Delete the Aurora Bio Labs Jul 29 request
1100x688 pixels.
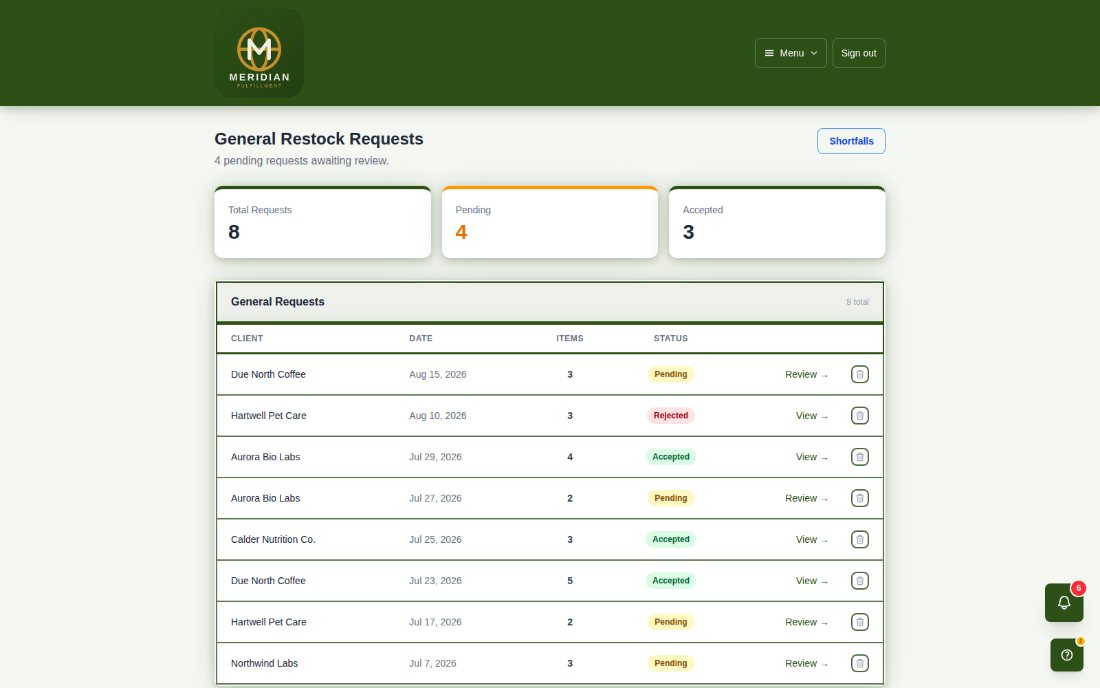point(859,457)
